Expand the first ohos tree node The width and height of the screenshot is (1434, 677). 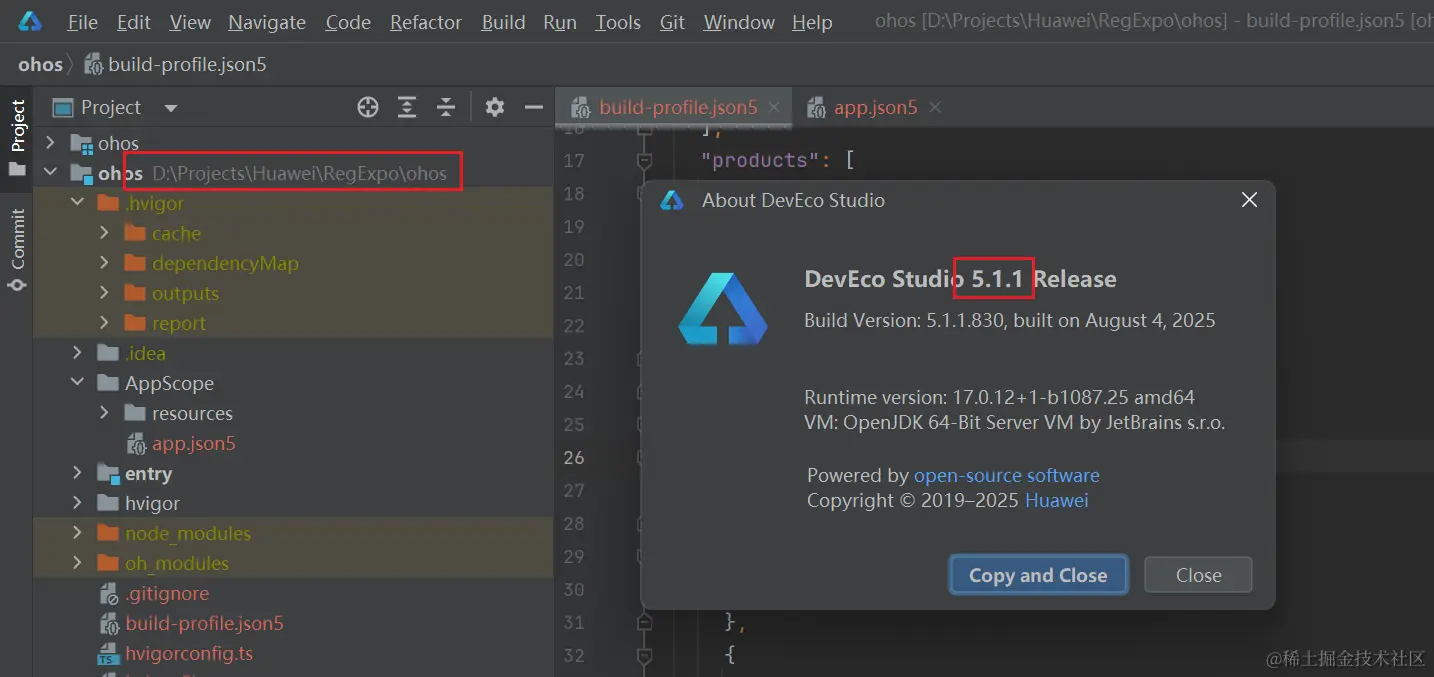(50, 143)
